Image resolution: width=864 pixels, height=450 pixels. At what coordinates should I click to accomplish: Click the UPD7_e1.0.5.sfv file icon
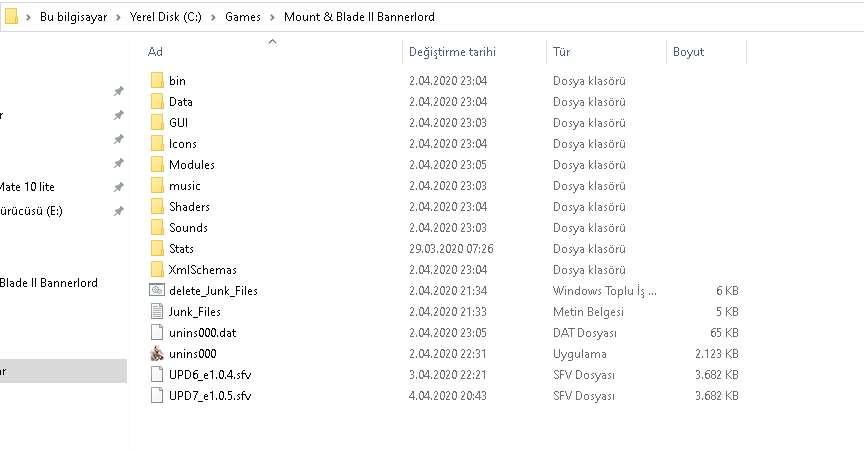pyautogui.click(x=157, y=395)
